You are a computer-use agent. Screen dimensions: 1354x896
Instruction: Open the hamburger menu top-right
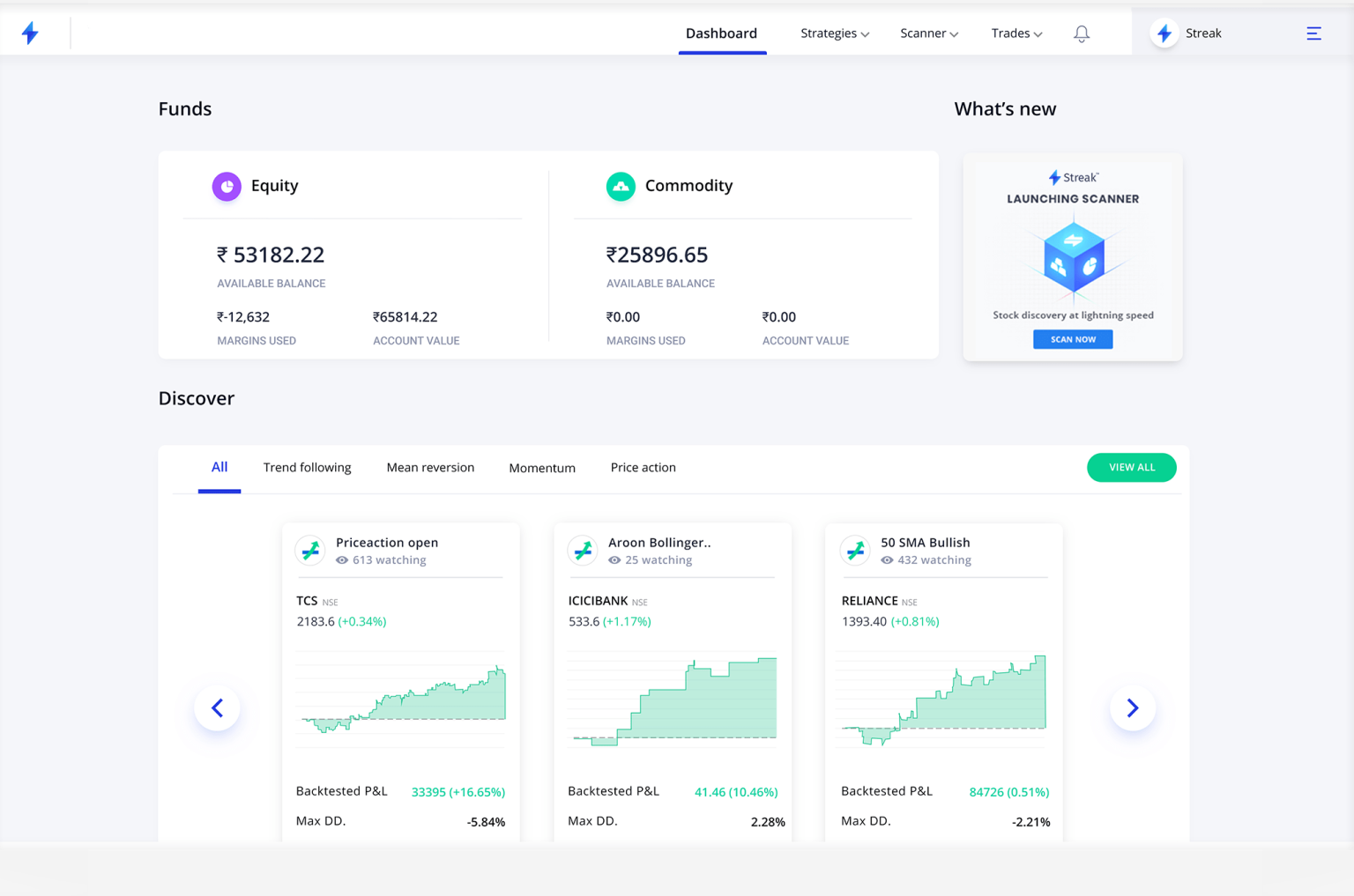[1313, 33]
